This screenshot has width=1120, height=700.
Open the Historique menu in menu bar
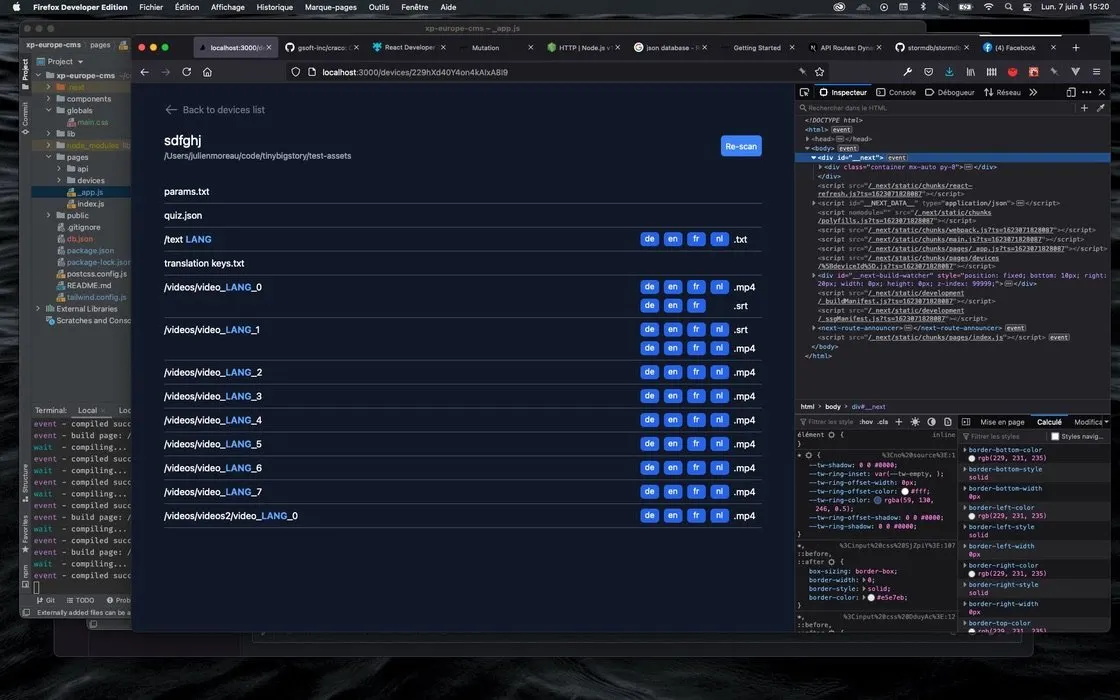(x=274, y=7)
